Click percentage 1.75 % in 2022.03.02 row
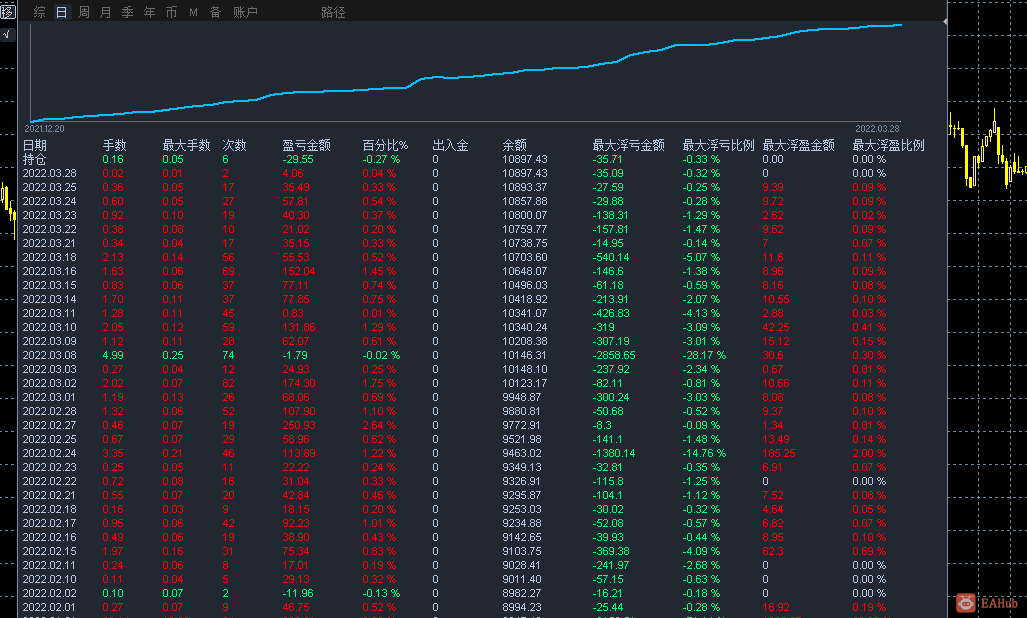 pyautogui.click(x=379, y=384)
